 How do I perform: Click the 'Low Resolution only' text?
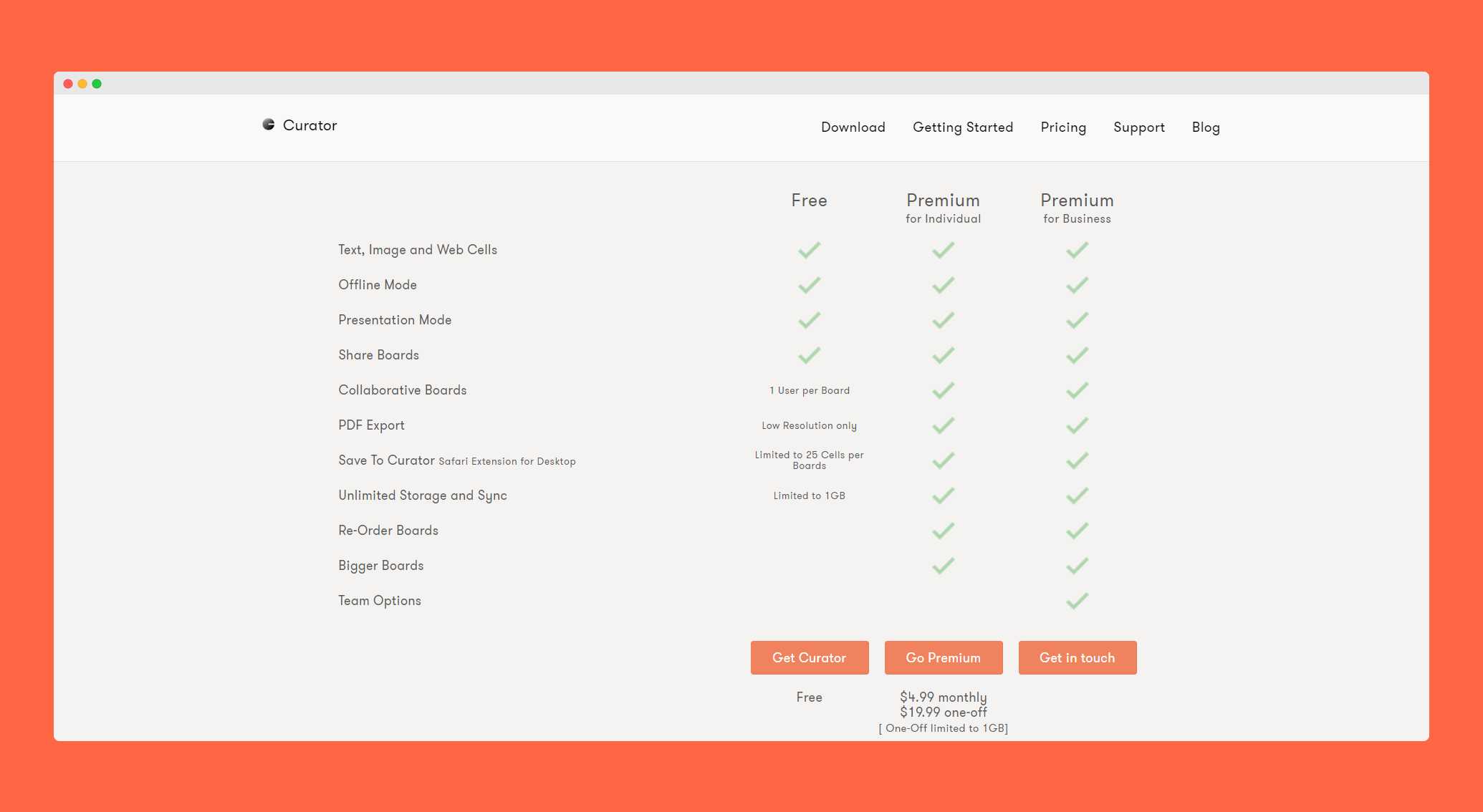pyautogui.click(x=810, y=425)
